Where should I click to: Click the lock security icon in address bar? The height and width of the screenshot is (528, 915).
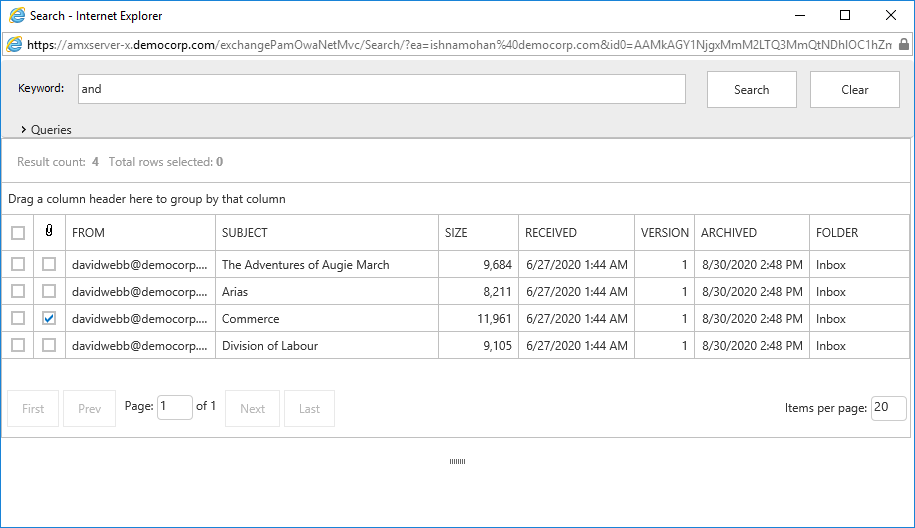click(x=904, y=44)
